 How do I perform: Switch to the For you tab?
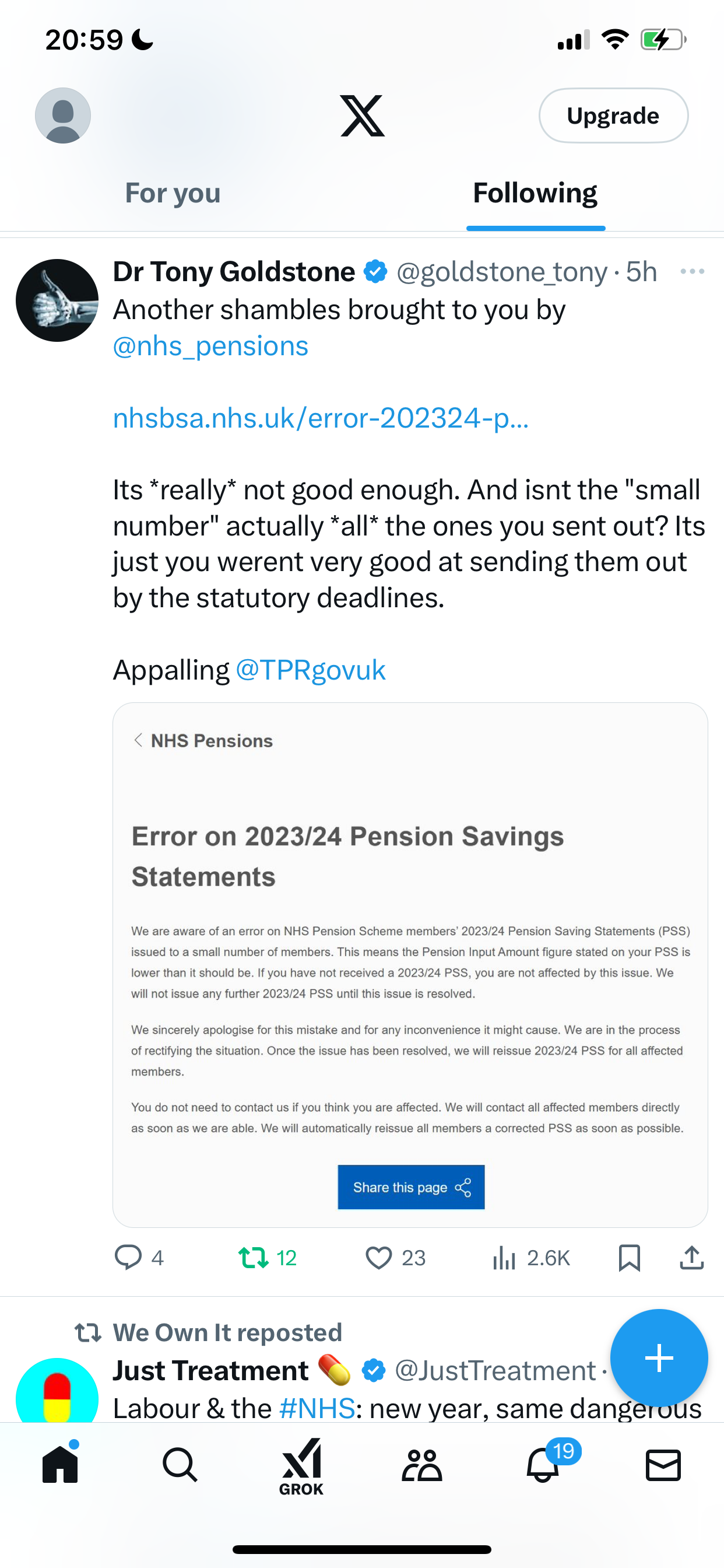173,193
